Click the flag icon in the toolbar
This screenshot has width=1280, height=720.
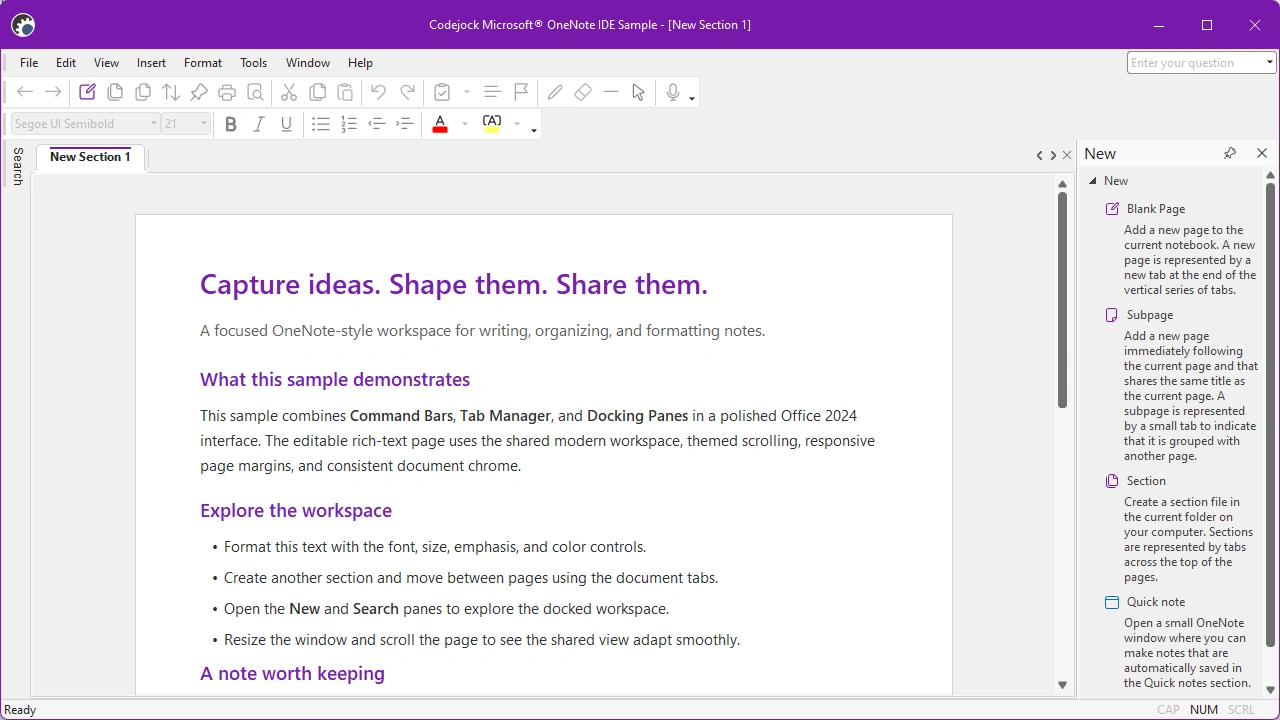(x=521, y=93)
